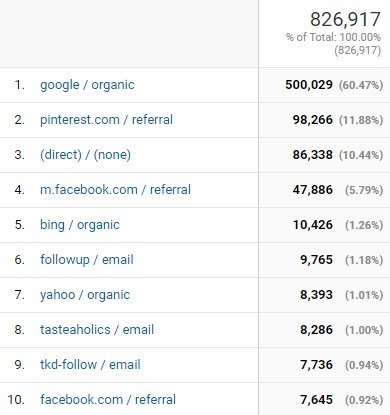Click the 98,266 sessions value

[313, 120]
